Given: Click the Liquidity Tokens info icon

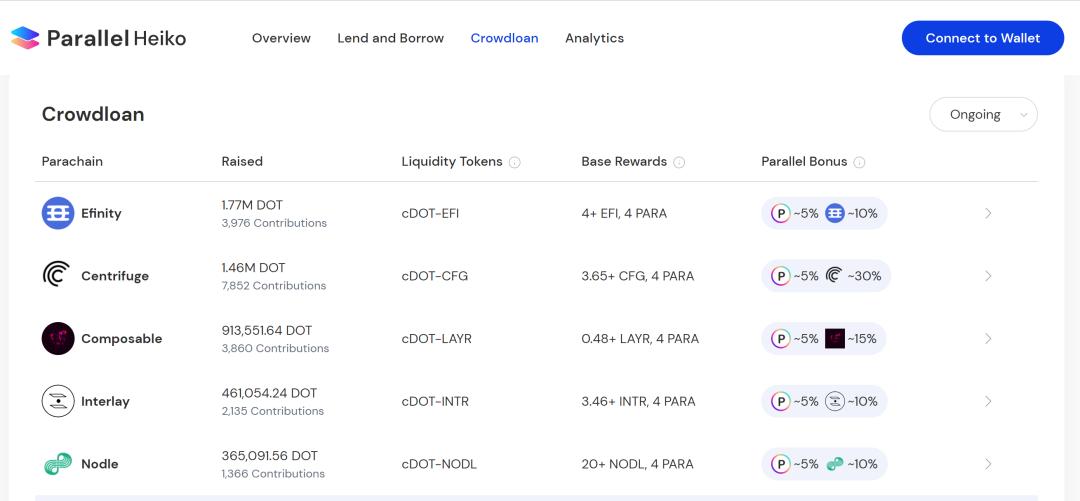Looking at the screenshot, I should pos(515,162).
